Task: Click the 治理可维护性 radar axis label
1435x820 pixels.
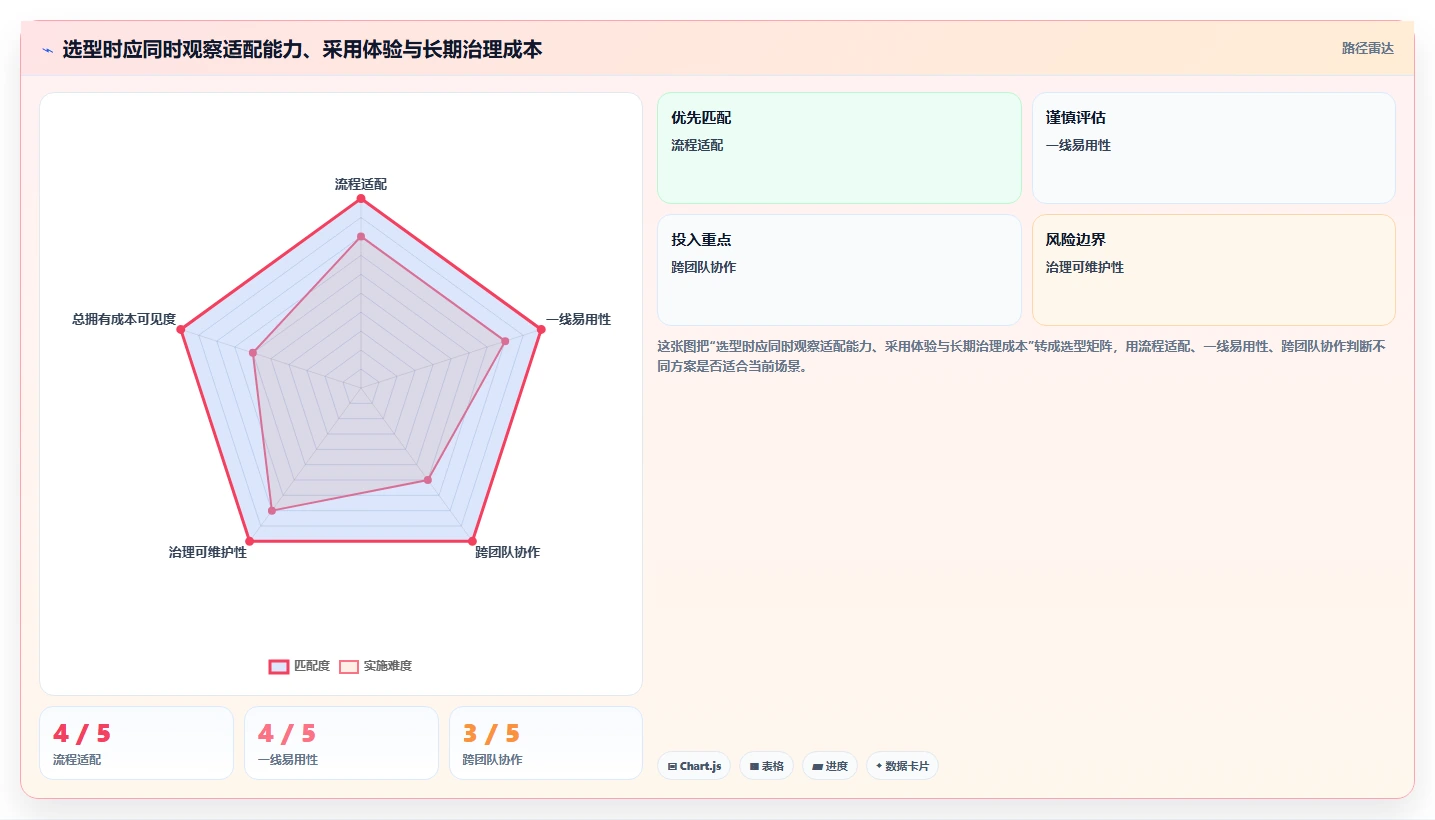Action: click(x=208, y=552)
